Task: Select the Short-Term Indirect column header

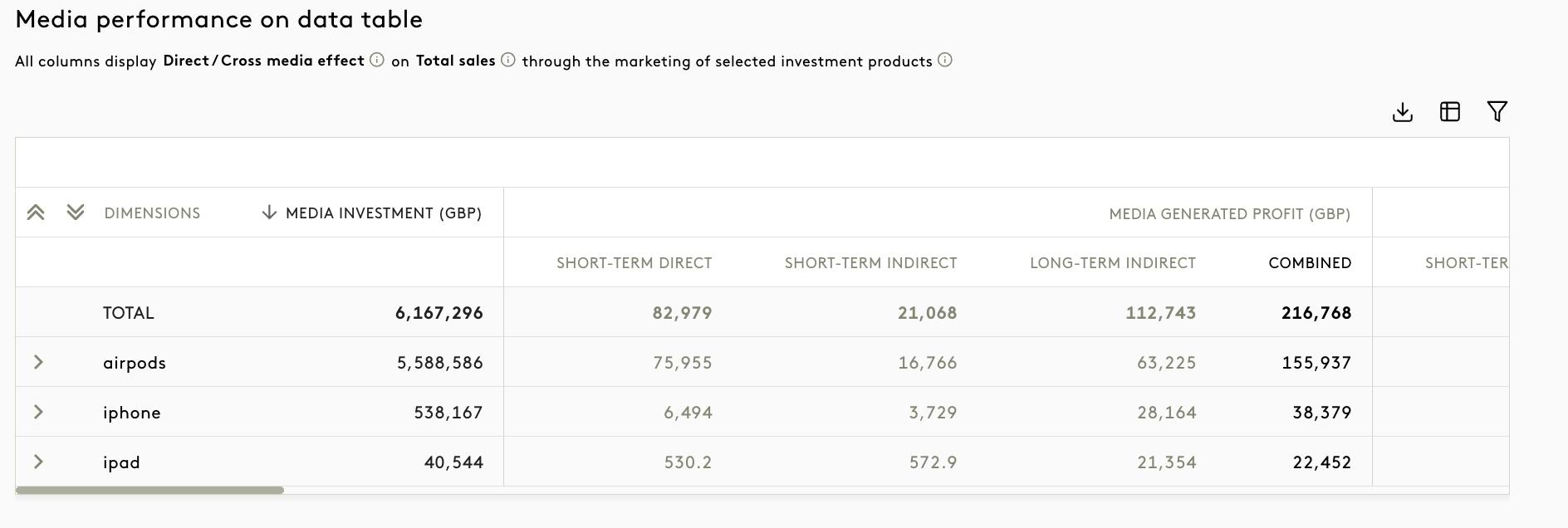Action: pos(870,263)
